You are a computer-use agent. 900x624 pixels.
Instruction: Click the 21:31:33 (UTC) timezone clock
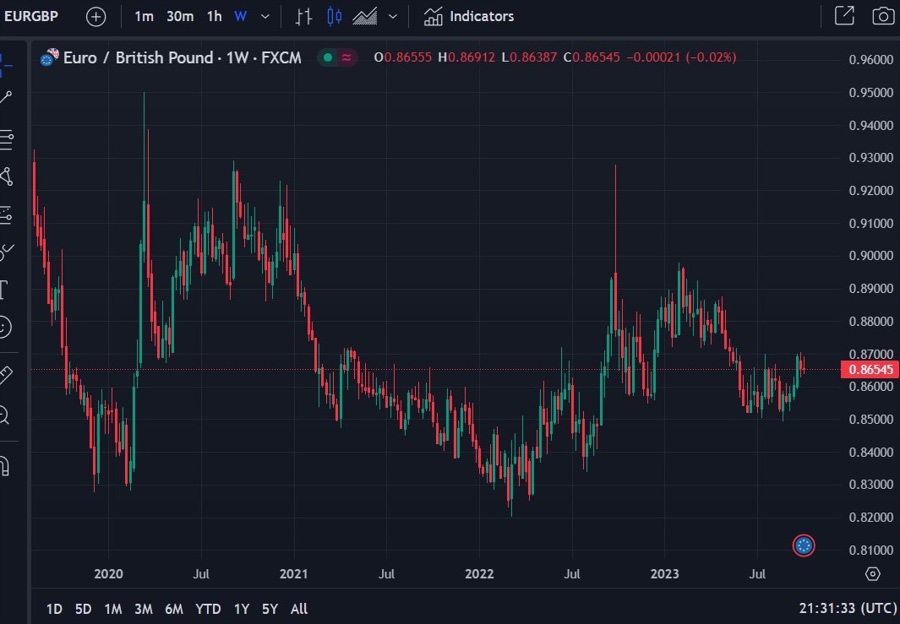[x=846, y=609]
